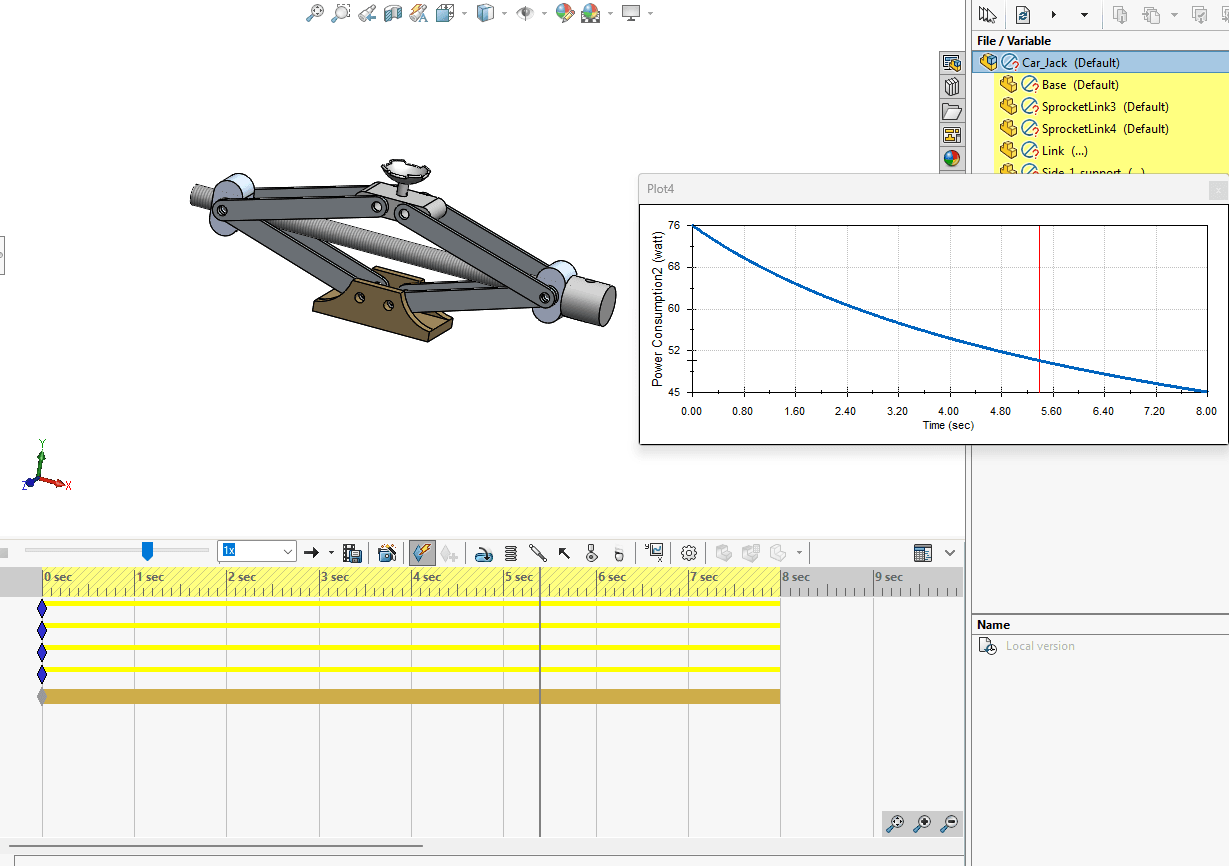Open the Save Animation tool

(x=352, y=553)
